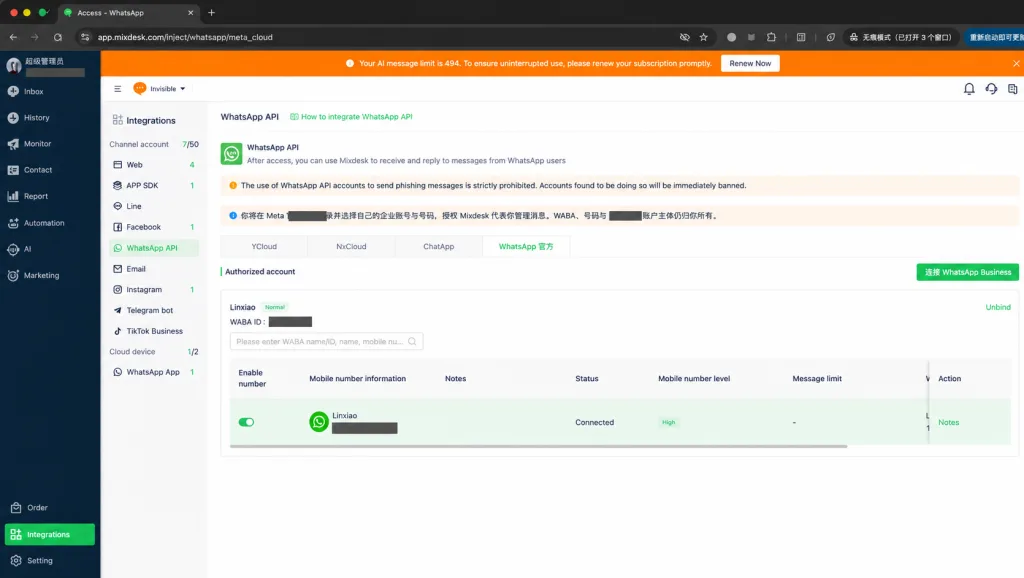Collapse the hamburger menu icon

(118, 89)
